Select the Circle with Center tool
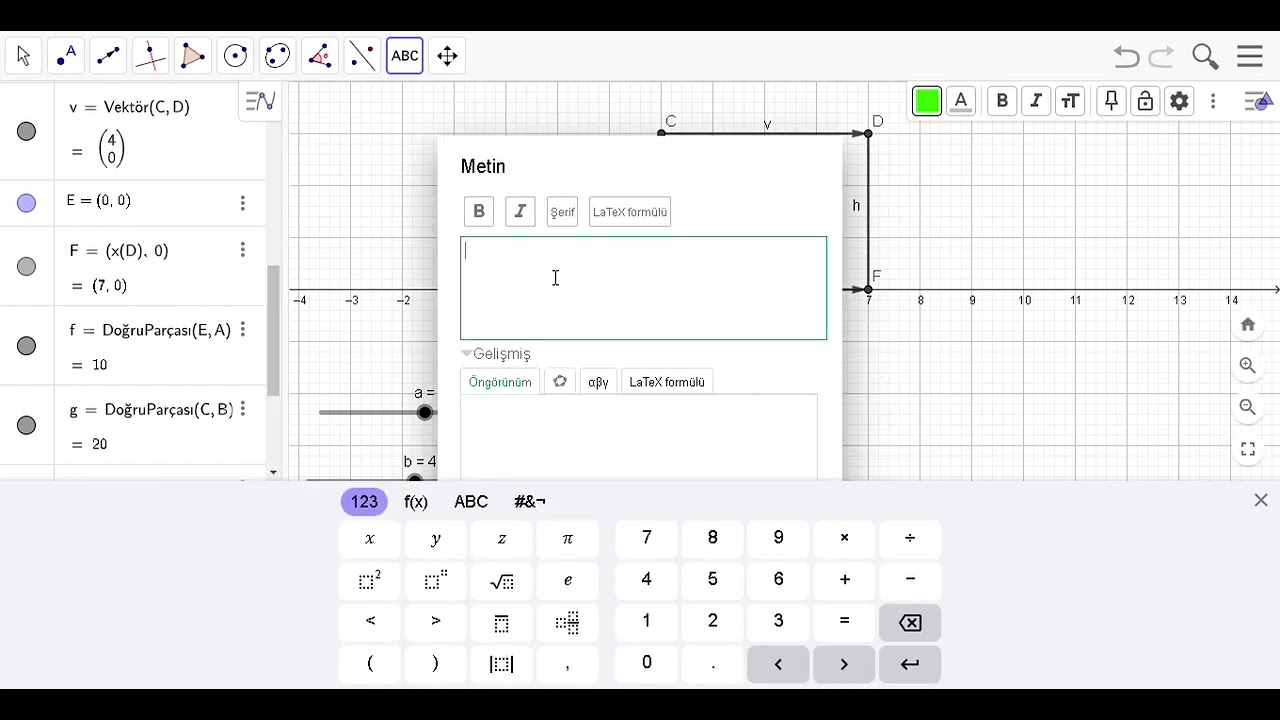This screenshot has width=1280, height=720. [235, 56]
